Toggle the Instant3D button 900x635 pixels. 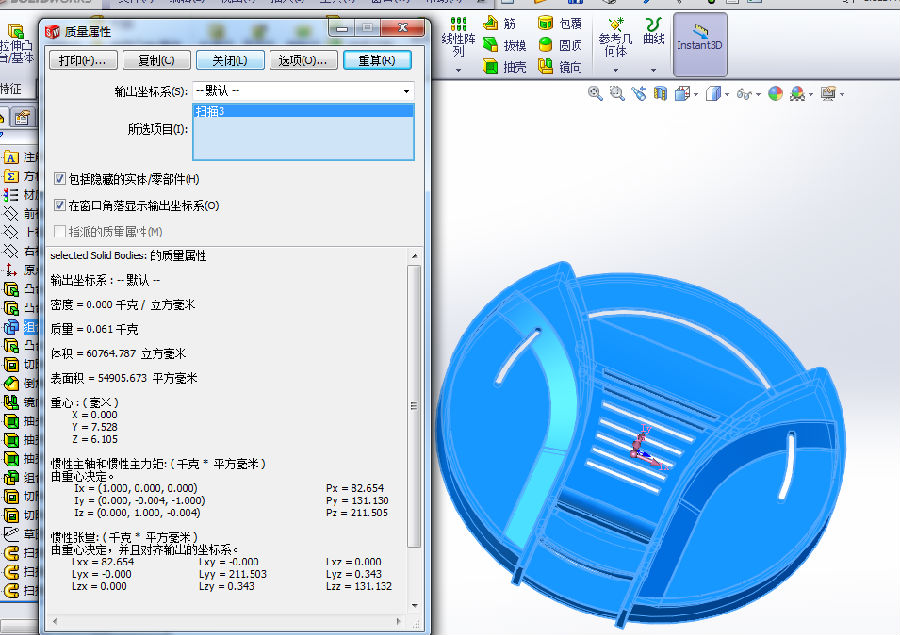699,44
